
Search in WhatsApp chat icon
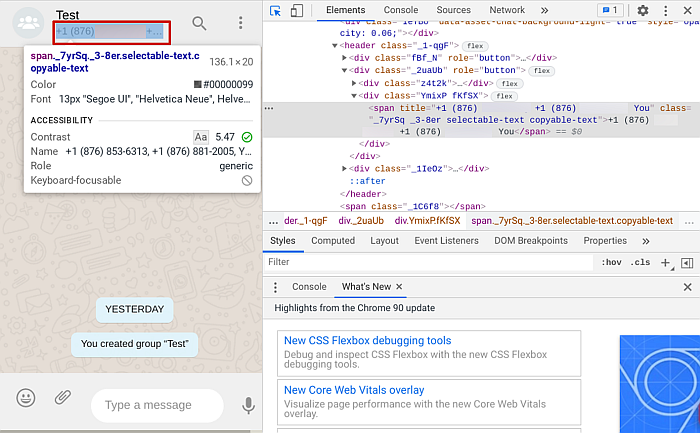pos(199,23)
